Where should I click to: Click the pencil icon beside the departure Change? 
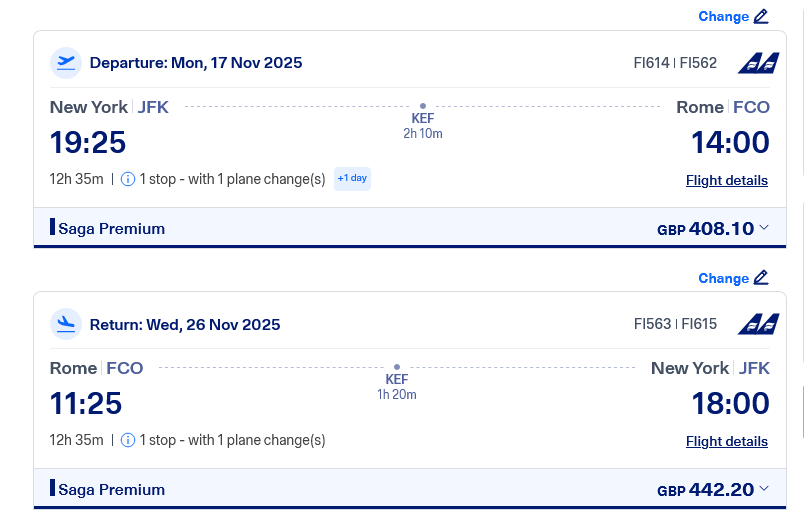coord(762,16)
